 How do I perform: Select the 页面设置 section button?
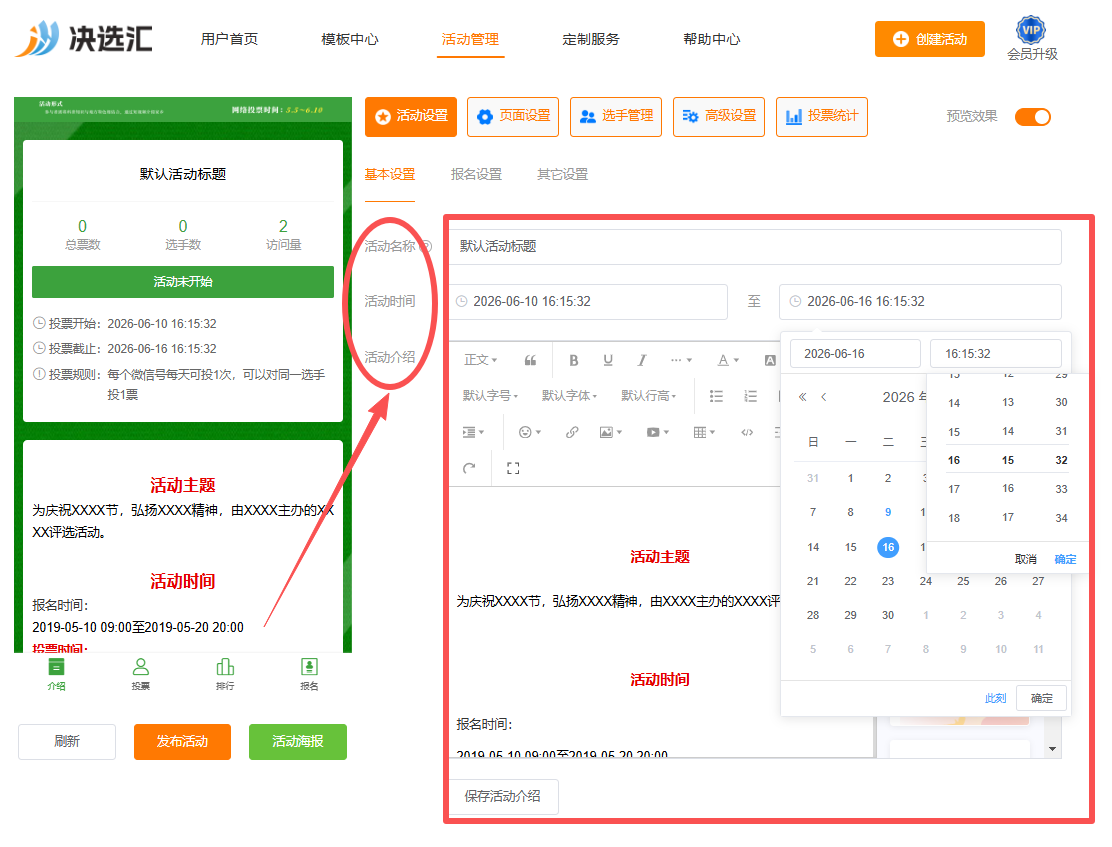tap(513, 116)
